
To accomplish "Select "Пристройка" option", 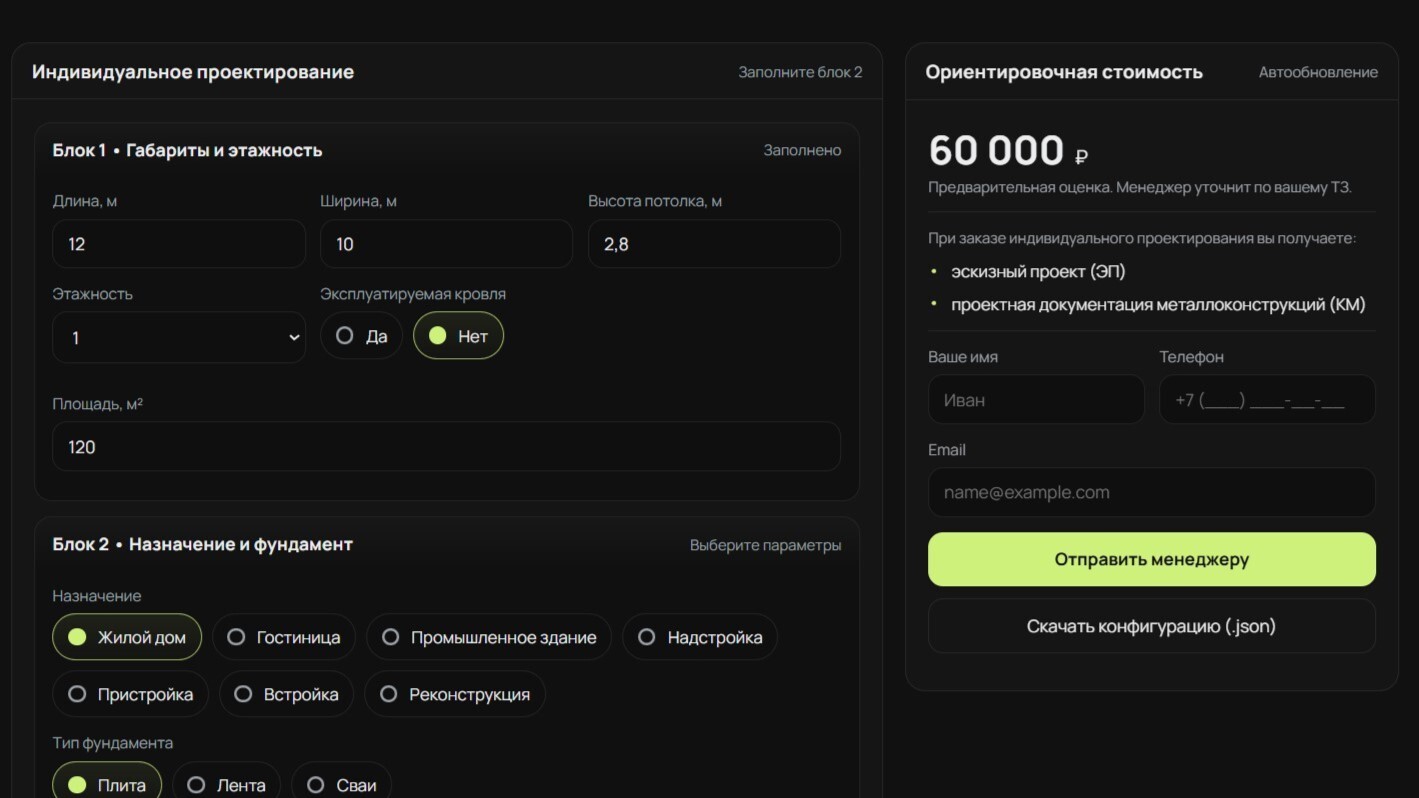I will [x=129, y=693].
